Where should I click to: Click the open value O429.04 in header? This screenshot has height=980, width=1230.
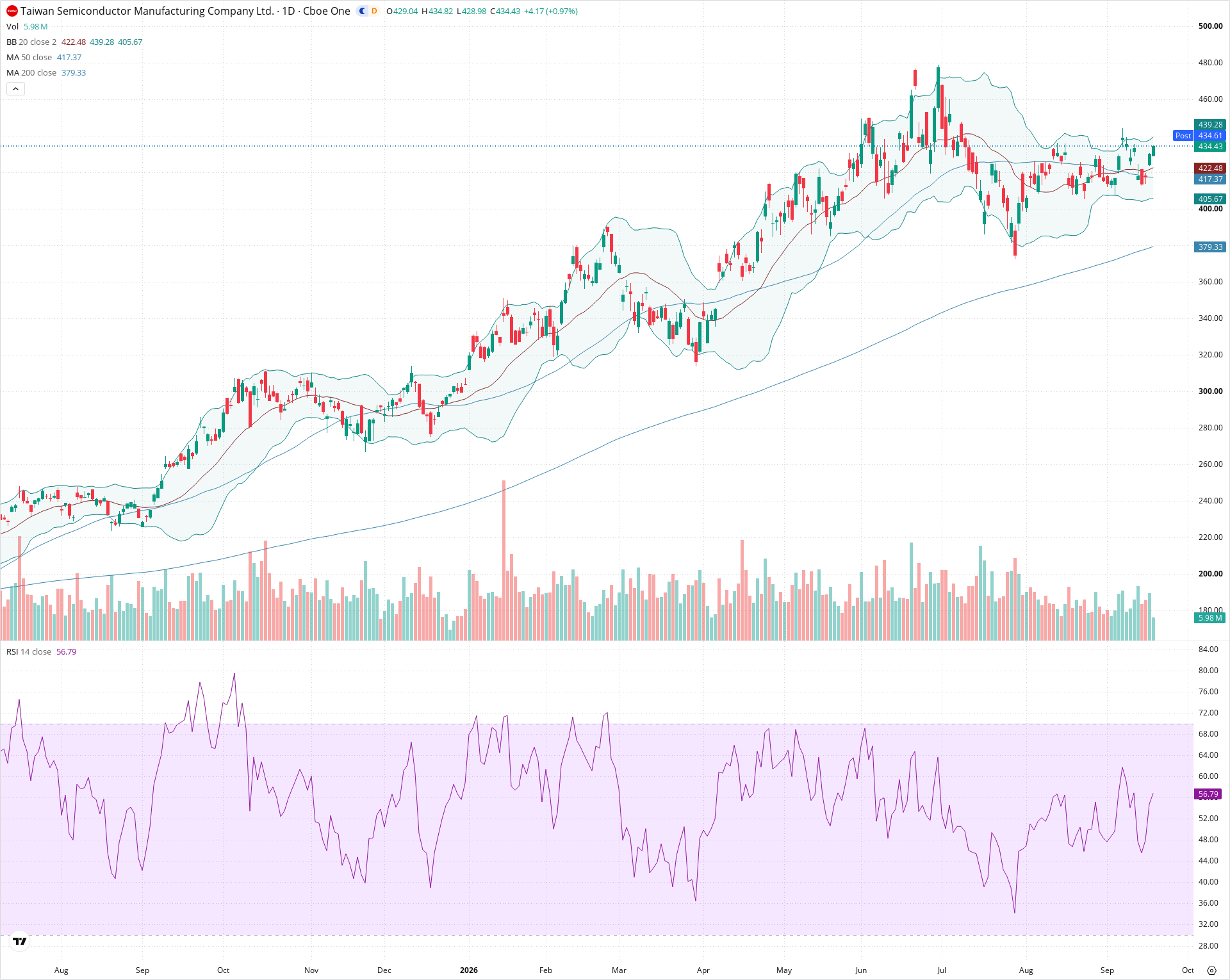[402, 12]
